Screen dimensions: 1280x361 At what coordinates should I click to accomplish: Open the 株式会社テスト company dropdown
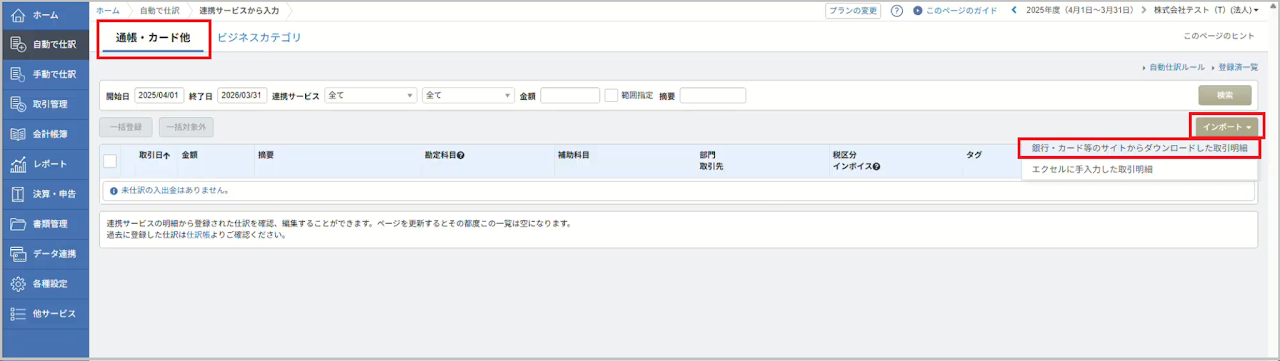pos(1205,11)
